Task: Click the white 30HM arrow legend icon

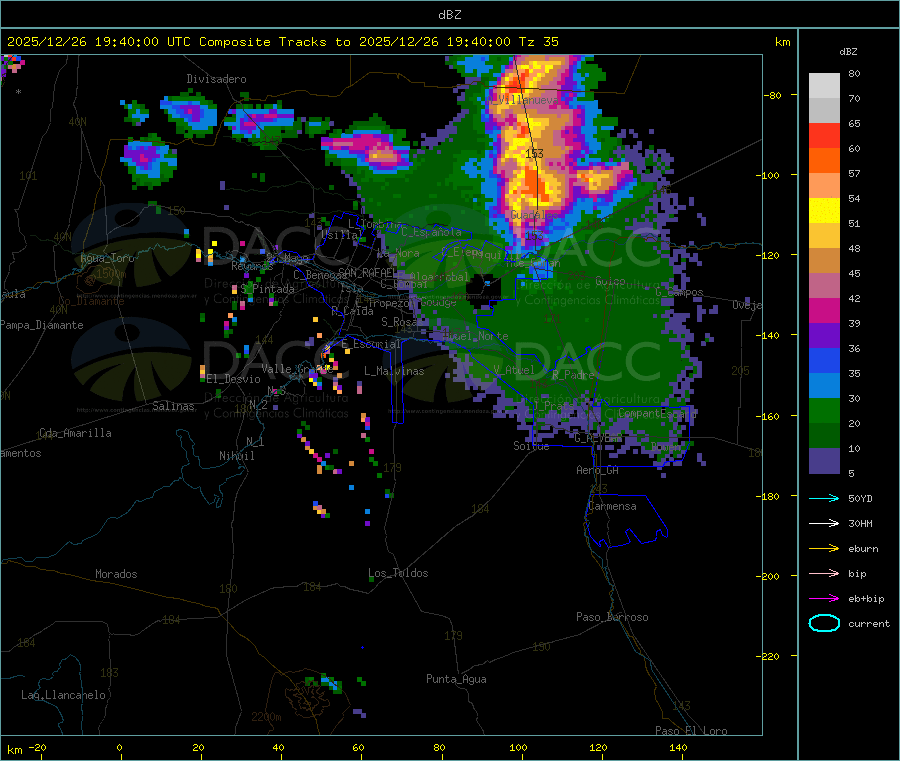Action: tap(824, 523)
